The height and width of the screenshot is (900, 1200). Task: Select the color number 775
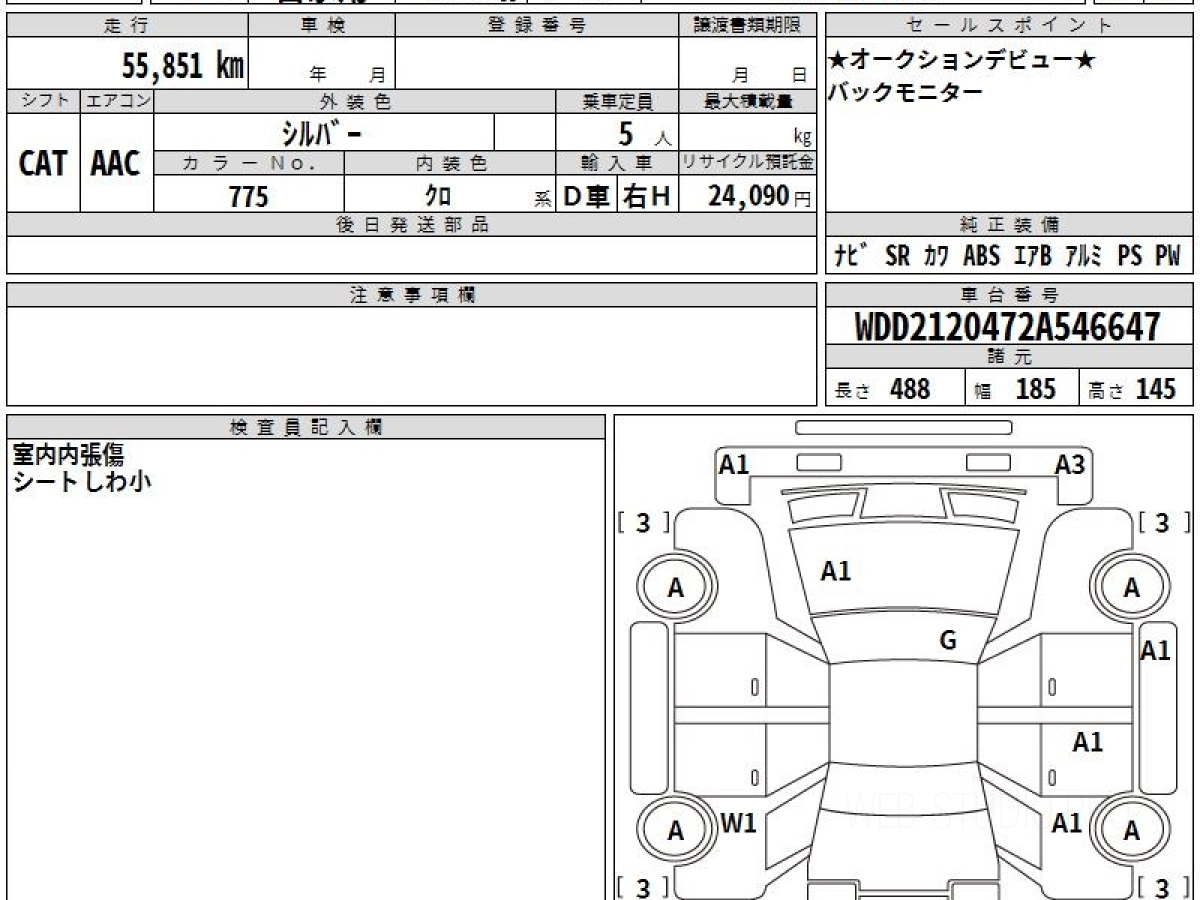coord(249,196)
